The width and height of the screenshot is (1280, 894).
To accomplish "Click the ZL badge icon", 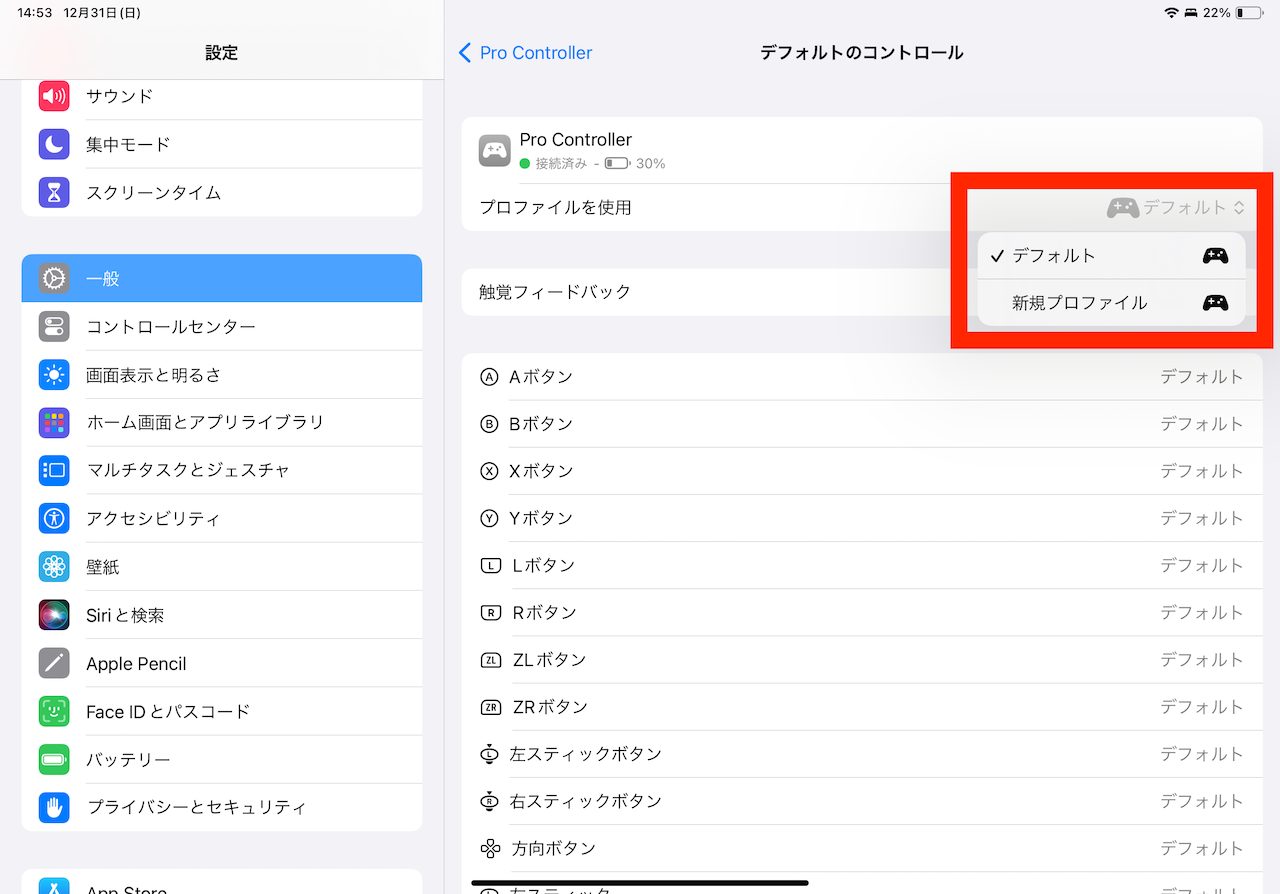I will tap(491, 660).
